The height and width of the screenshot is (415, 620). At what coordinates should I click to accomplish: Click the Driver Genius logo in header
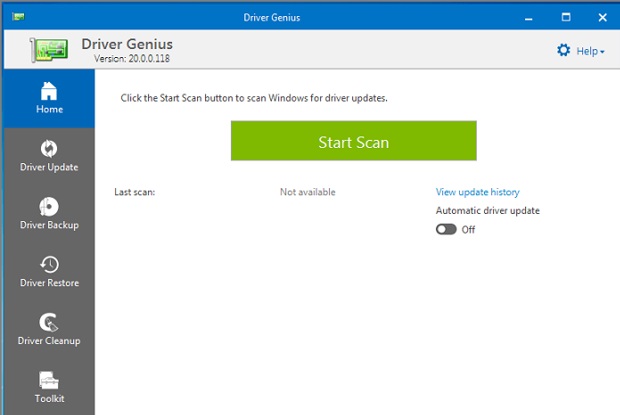(x=49, y=50)
